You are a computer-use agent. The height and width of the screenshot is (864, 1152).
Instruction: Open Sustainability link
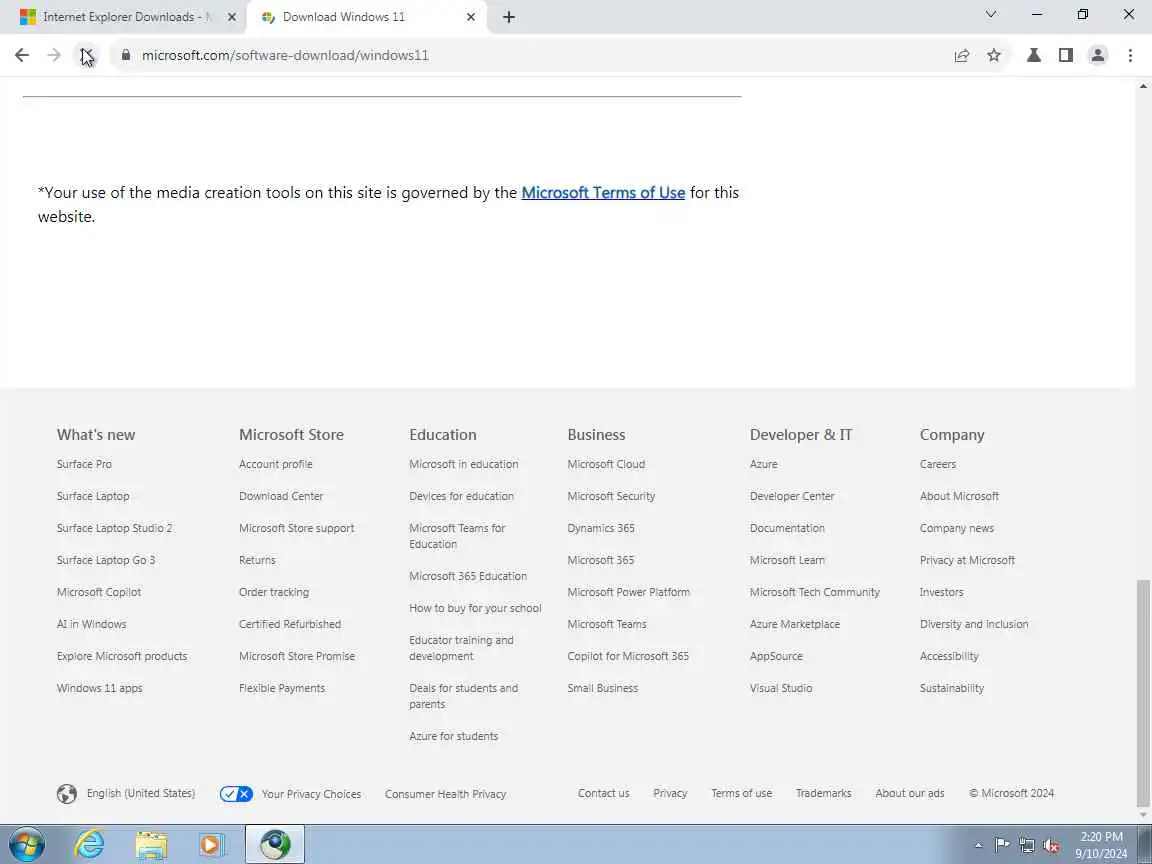pyautogui.click(x=952, y=688)
